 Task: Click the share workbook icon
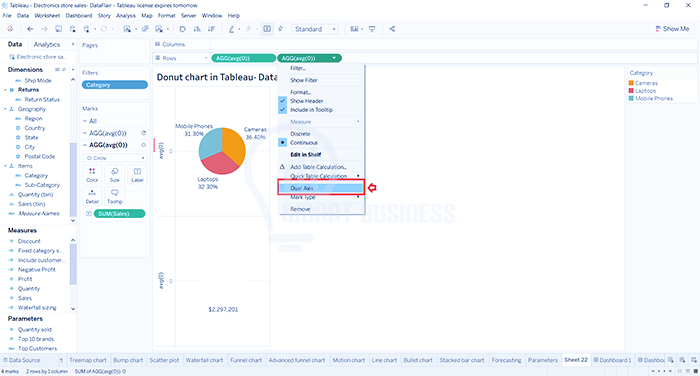(392, 29)
